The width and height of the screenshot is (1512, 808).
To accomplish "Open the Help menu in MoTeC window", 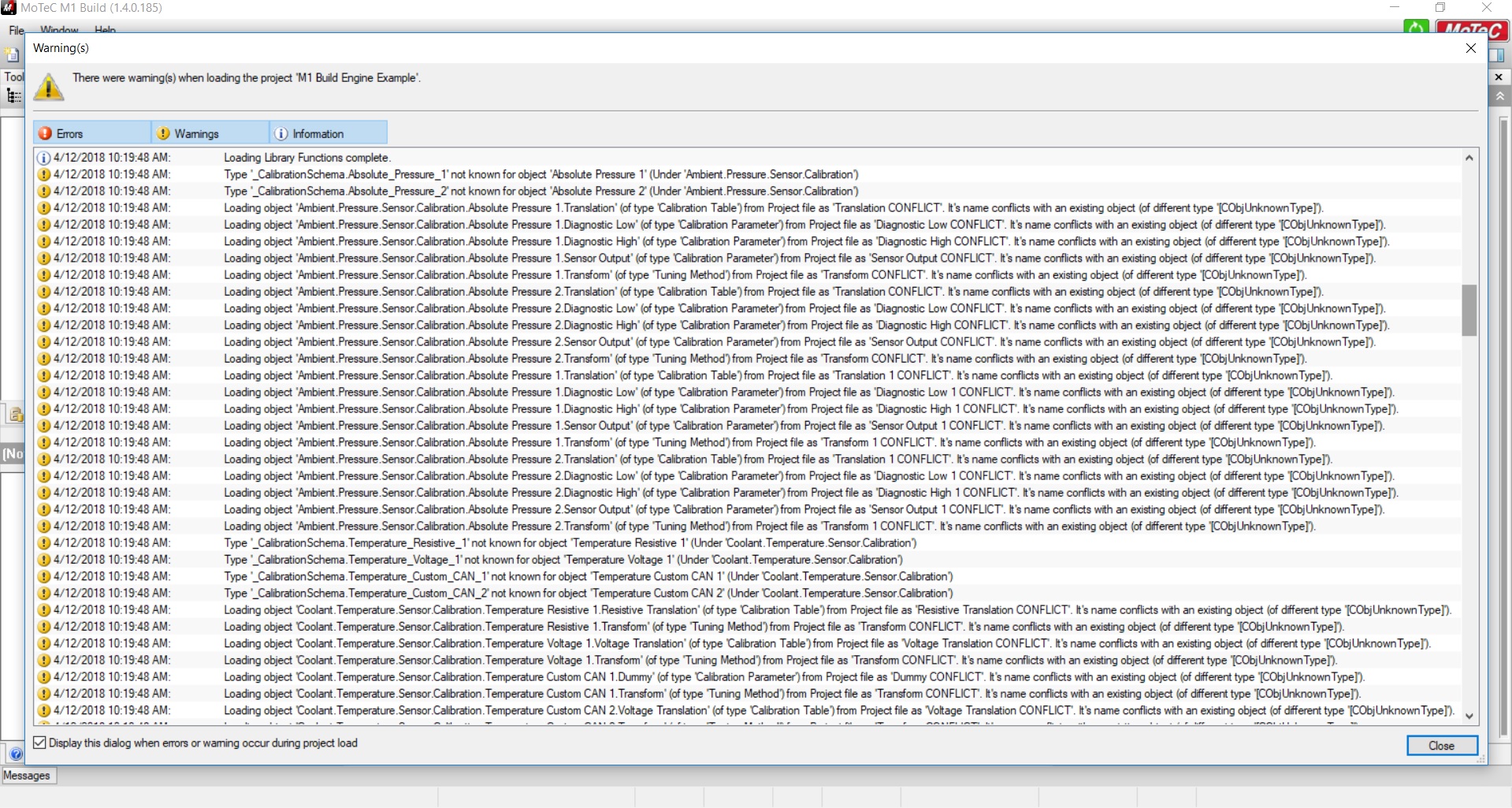I will (x=105, y=30).
